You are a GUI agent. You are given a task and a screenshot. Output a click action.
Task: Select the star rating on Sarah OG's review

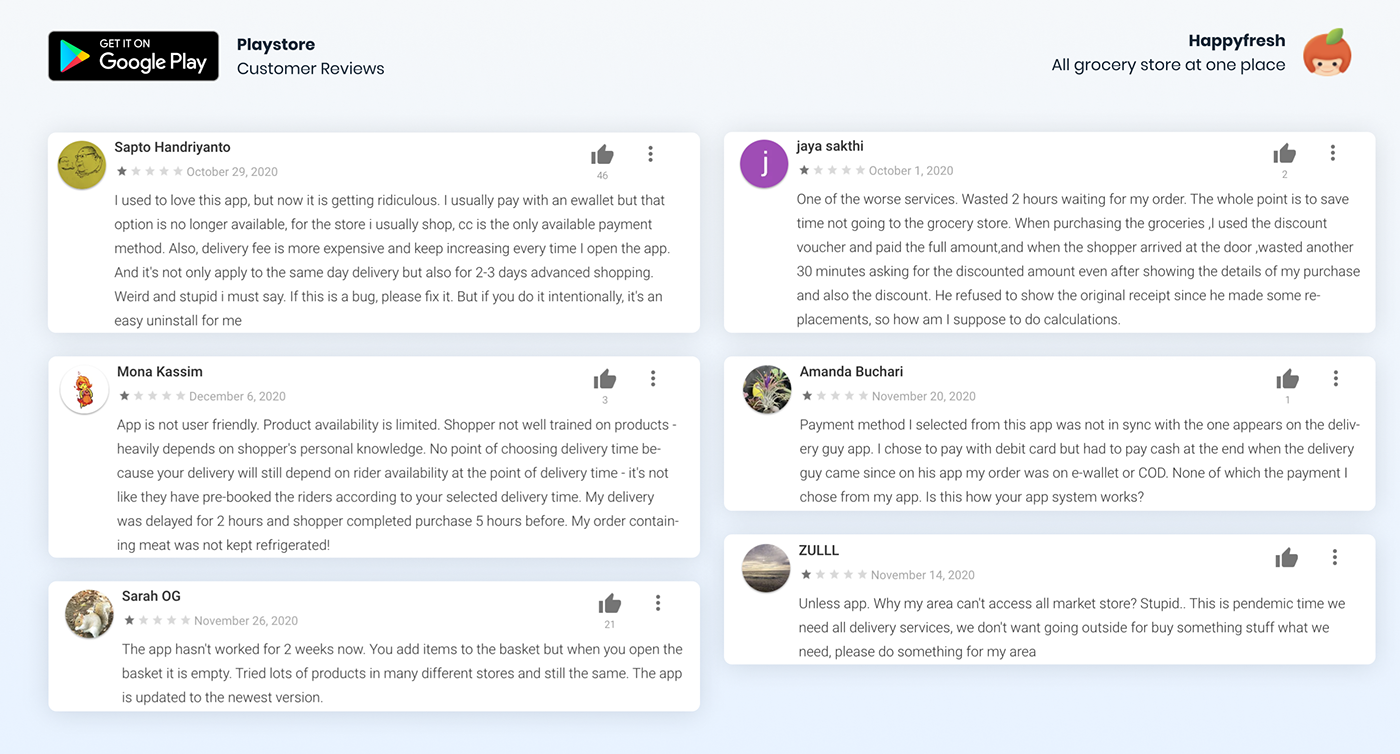pos(156,621)
